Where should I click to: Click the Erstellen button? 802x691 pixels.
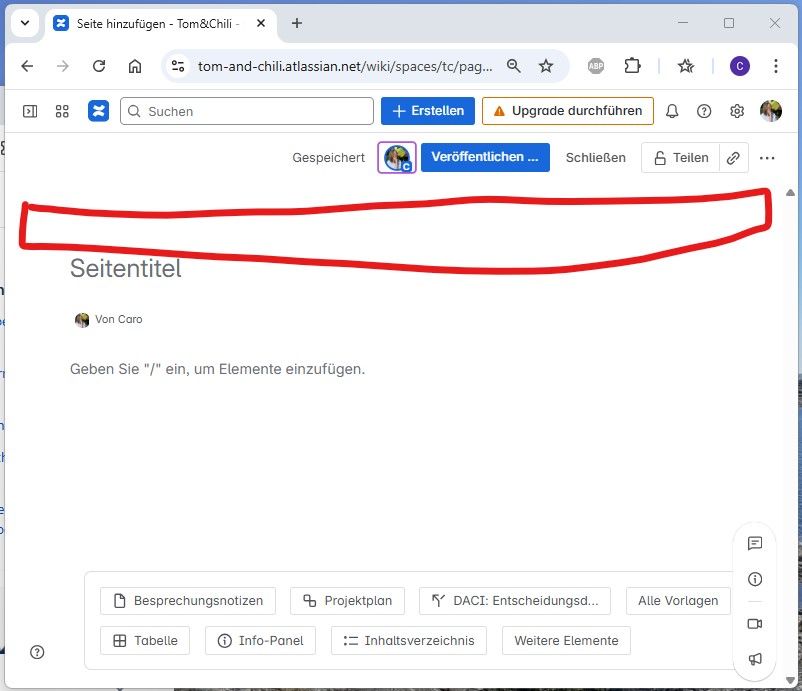[428, 111]
